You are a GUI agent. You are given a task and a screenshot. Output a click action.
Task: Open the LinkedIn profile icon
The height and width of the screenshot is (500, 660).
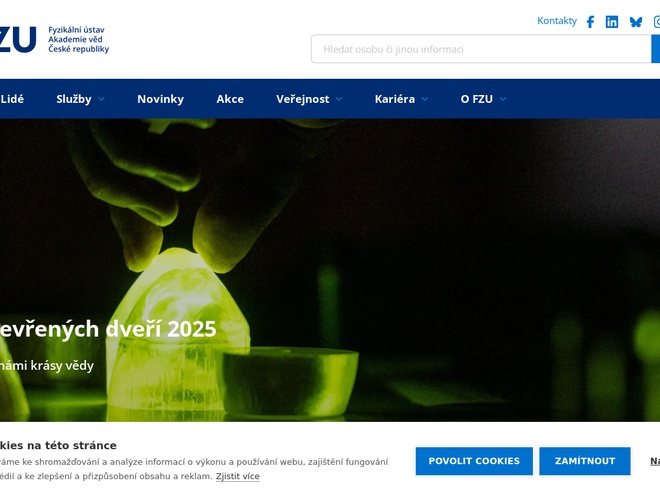click(x=612, y=22)
